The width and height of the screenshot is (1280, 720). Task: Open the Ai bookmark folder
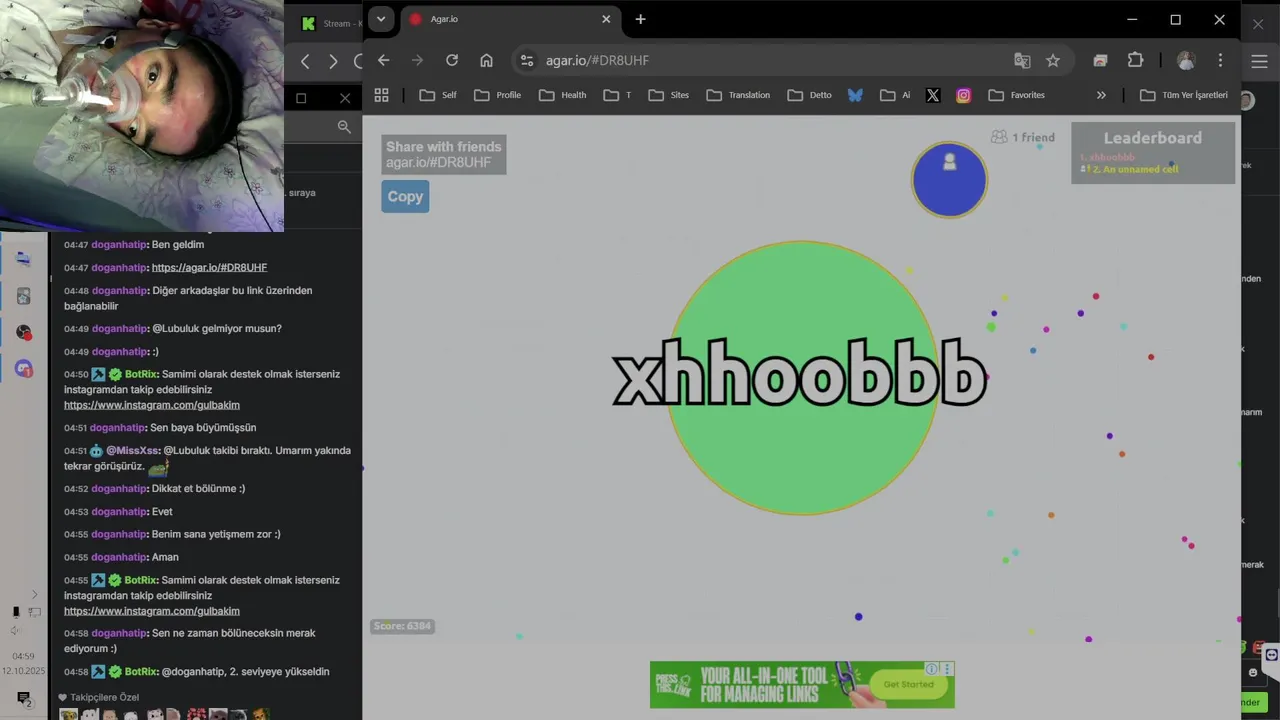(x=895, y=95)
